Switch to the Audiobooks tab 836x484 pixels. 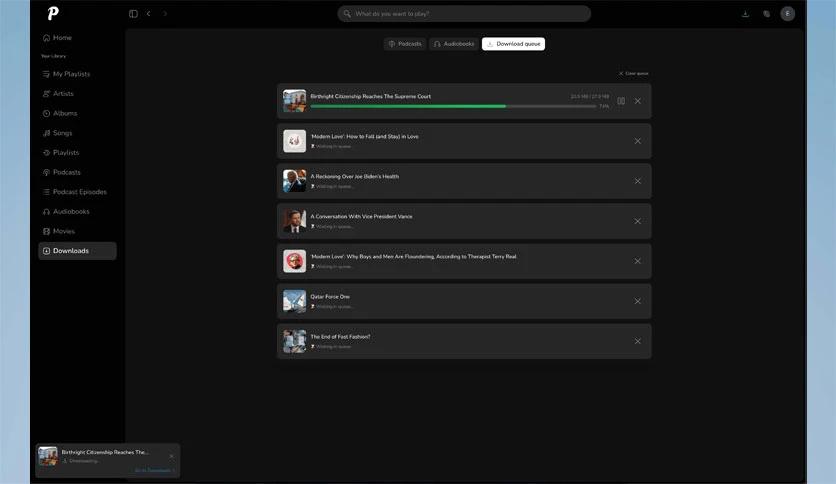454,44
